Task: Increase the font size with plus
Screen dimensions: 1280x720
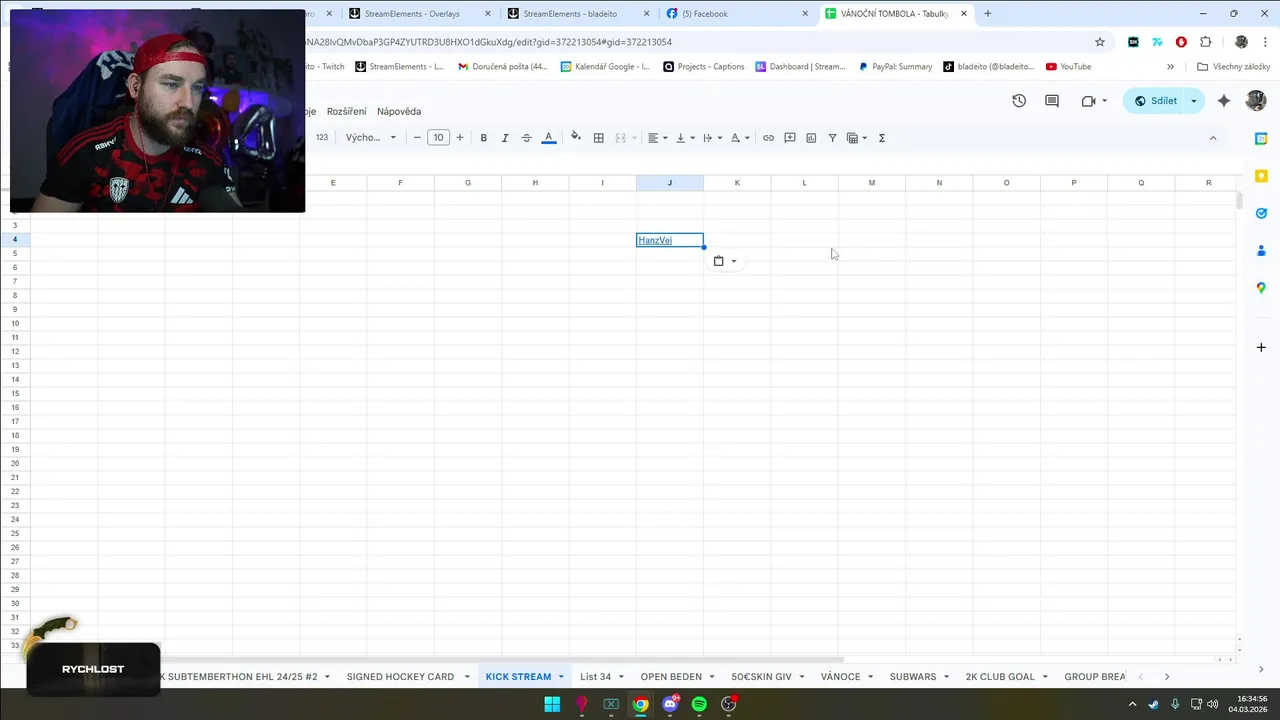Action: [x=460, y=138]
